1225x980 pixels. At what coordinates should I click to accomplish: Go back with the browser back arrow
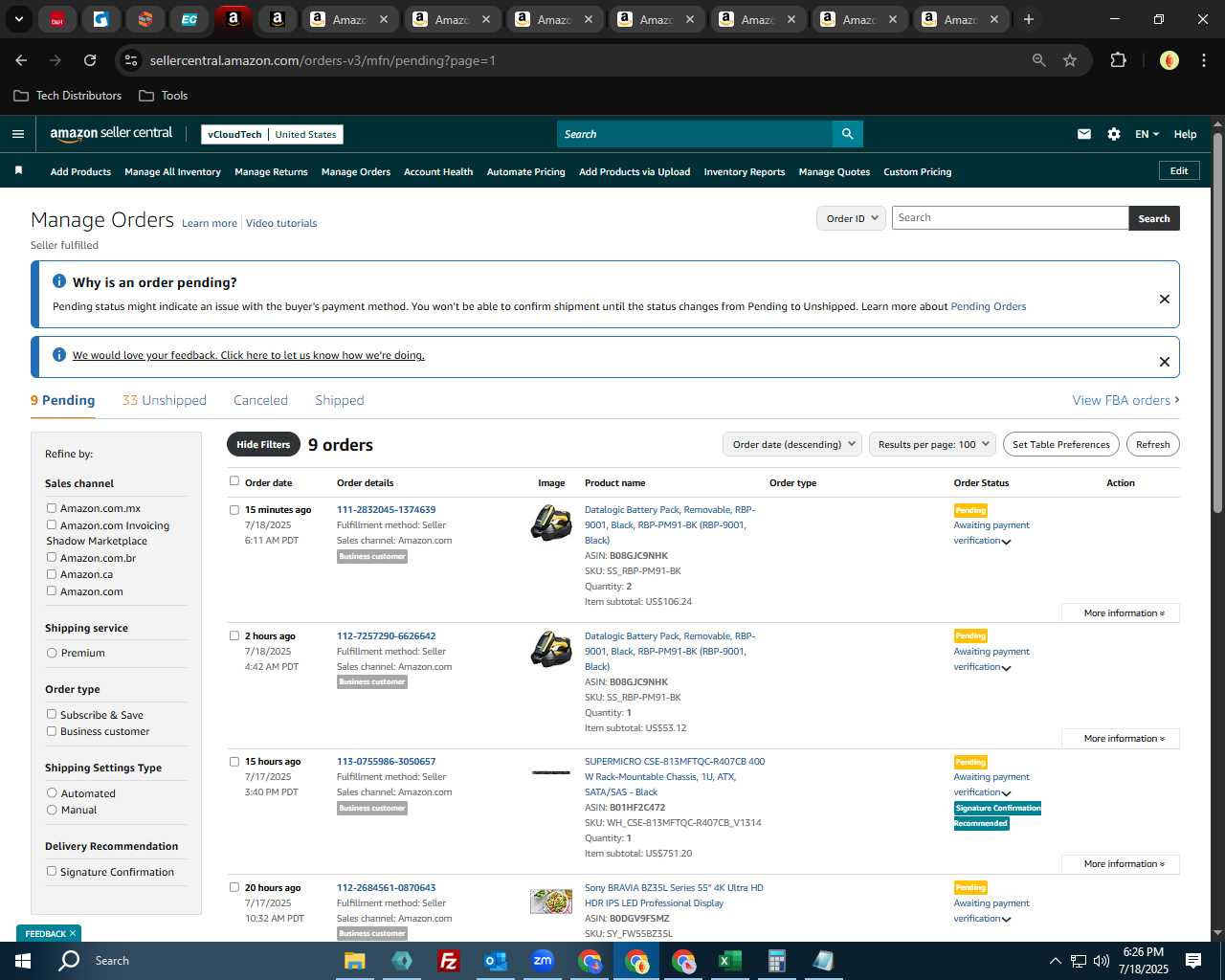(21, 60)
